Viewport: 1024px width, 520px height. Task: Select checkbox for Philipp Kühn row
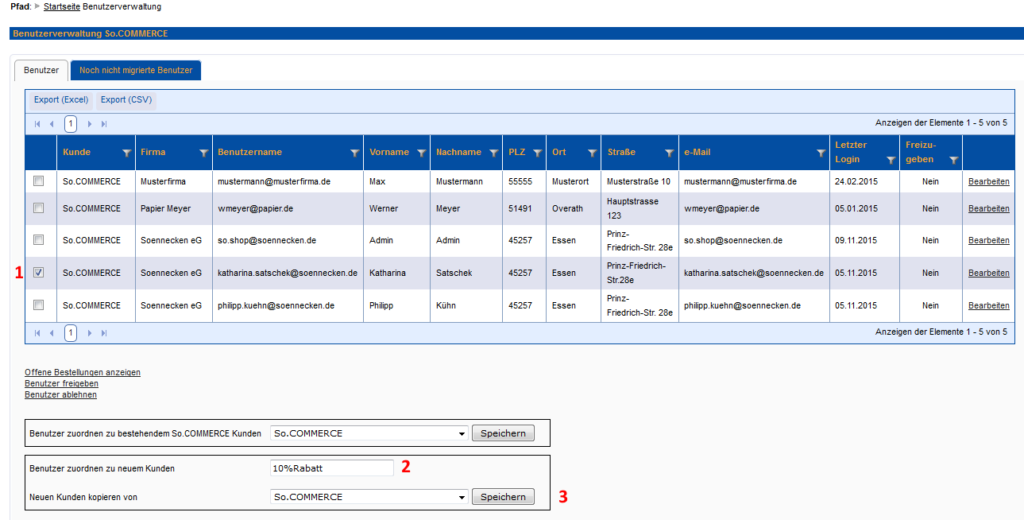tap(39, 304)
